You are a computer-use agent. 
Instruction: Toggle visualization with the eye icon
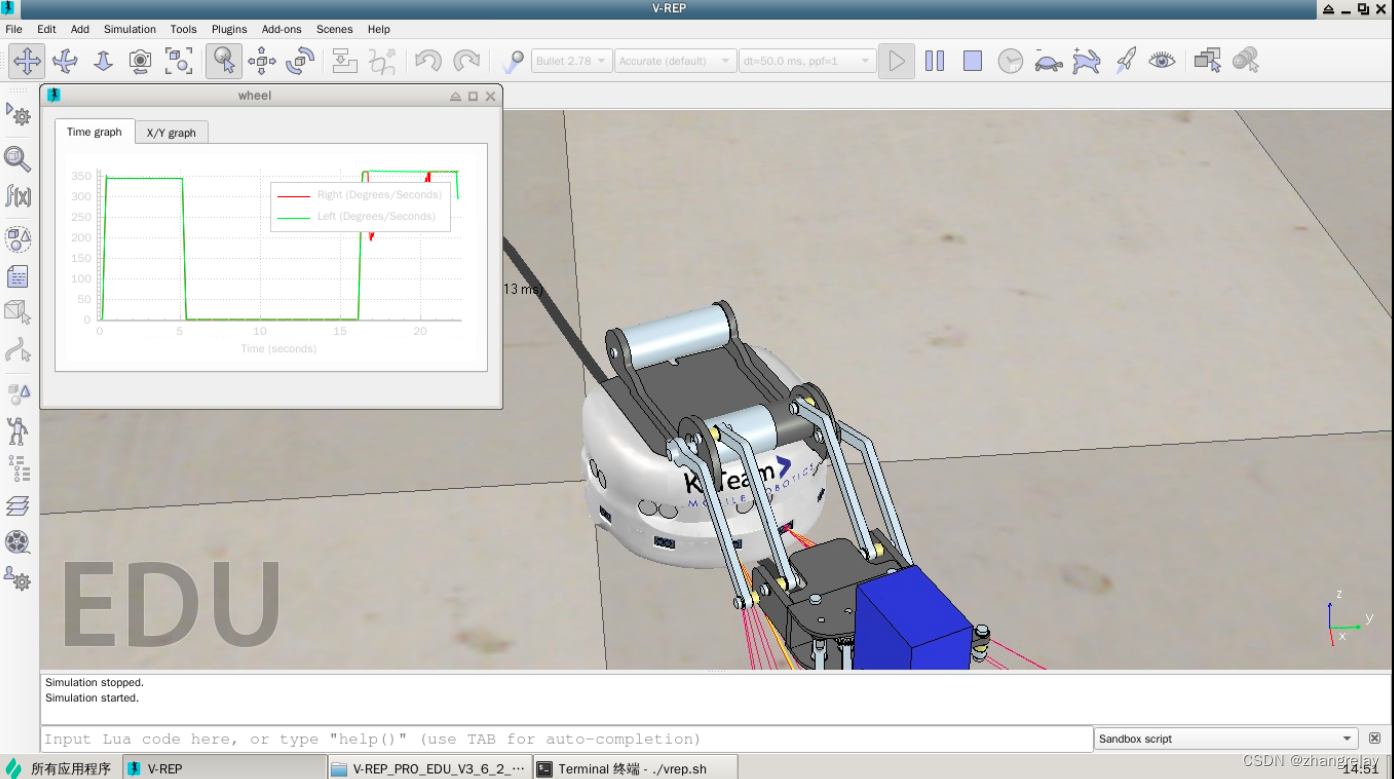[1162, 61]
